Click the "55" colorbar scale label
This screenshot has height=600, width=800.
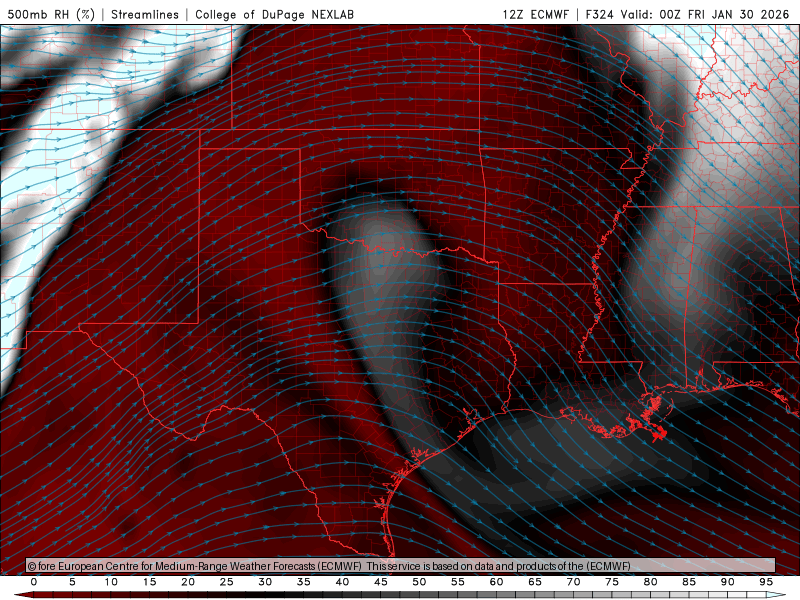pos(458,582)
